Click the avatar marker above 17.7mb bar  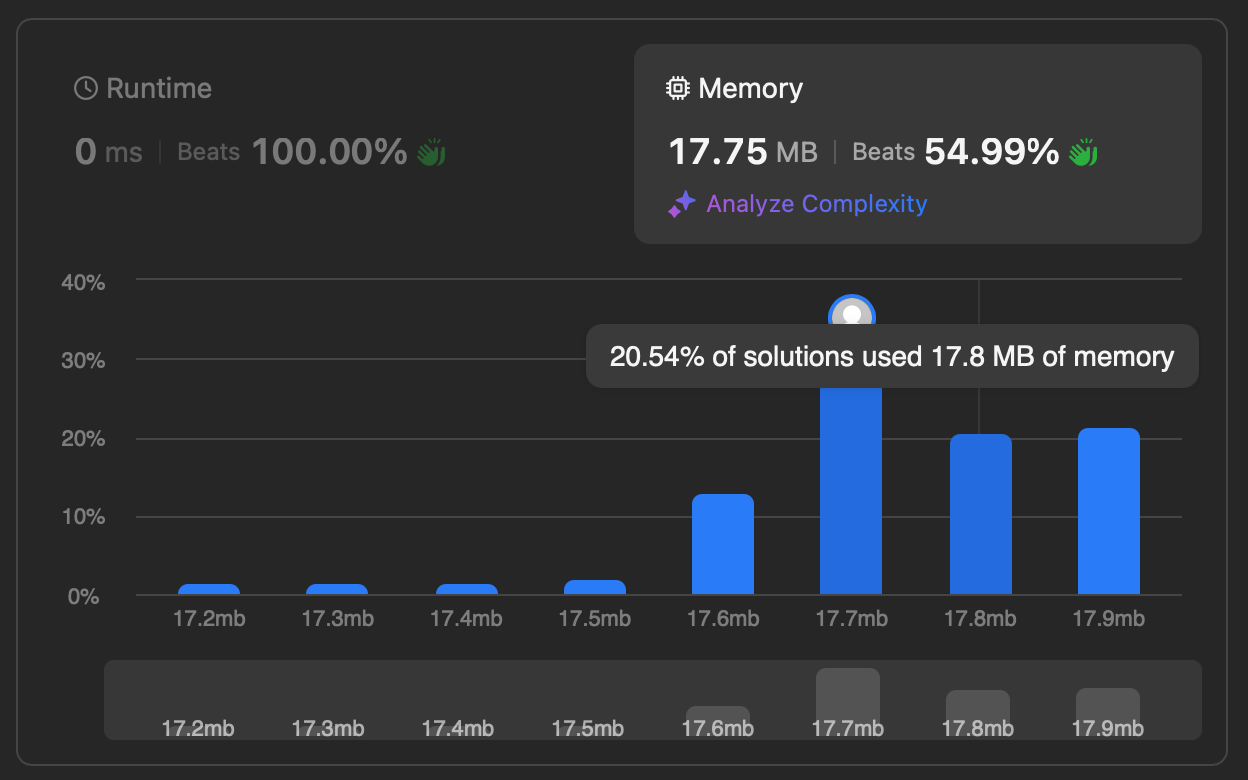(852, 312)
